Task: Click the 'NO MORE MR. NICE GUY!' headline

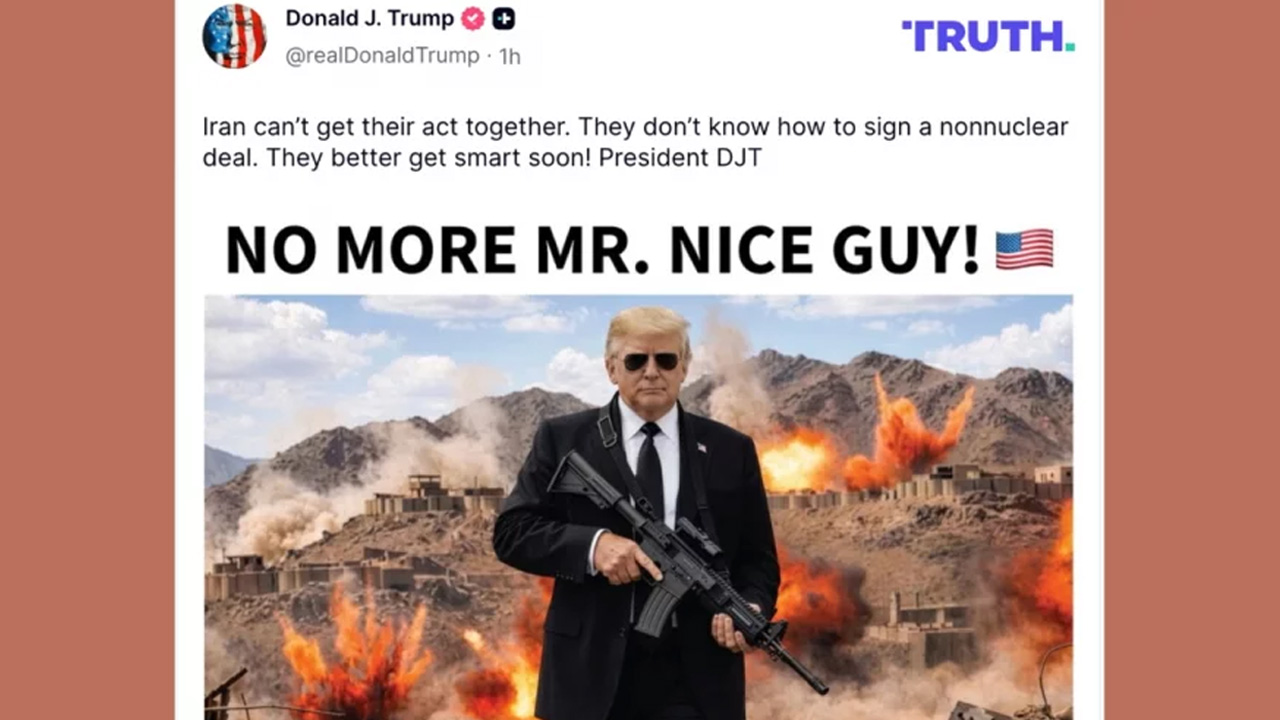Action: [x=602, y=250]
